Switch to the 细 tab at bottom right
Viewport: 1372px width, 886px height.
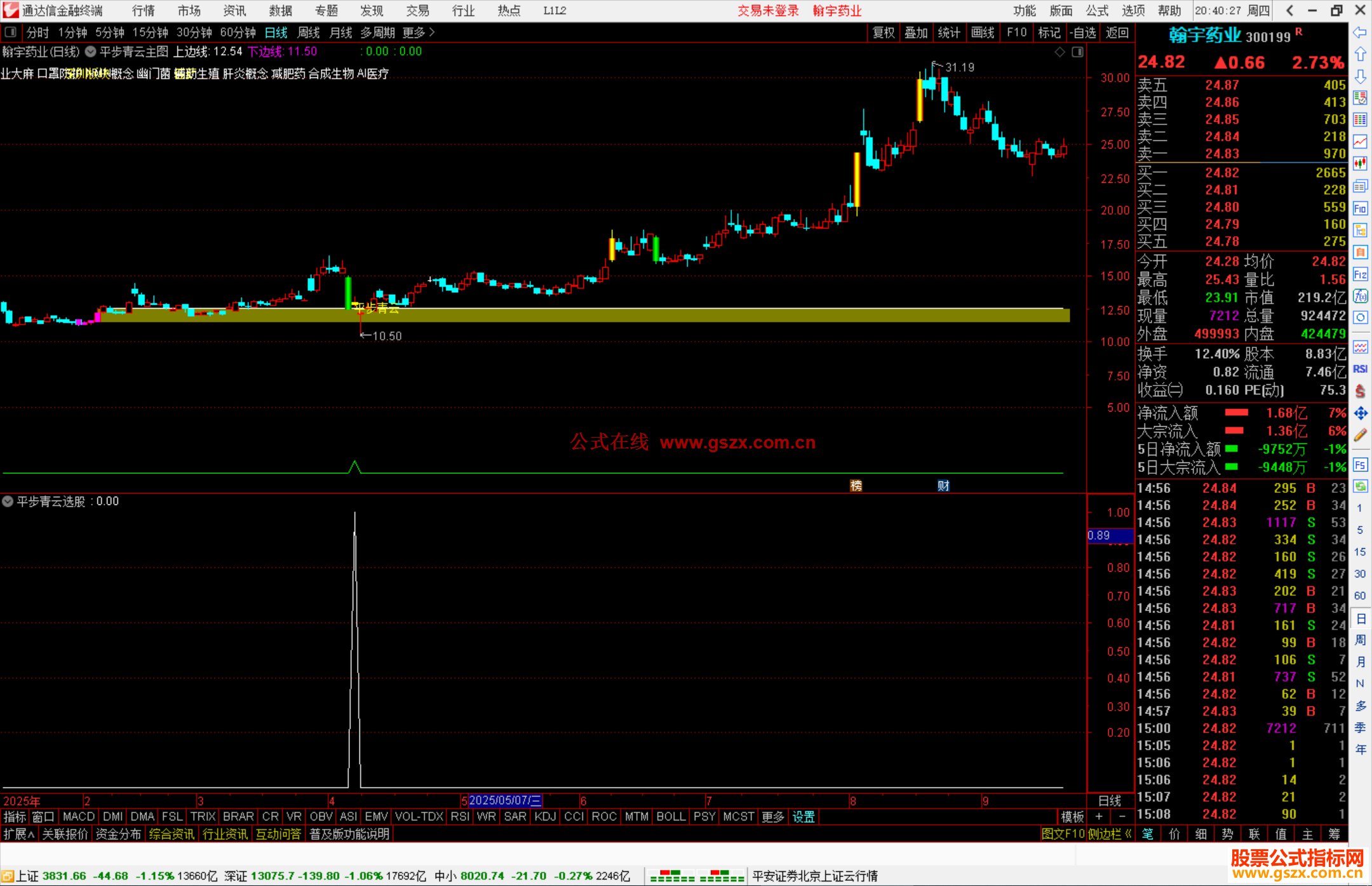(1200, 834)
